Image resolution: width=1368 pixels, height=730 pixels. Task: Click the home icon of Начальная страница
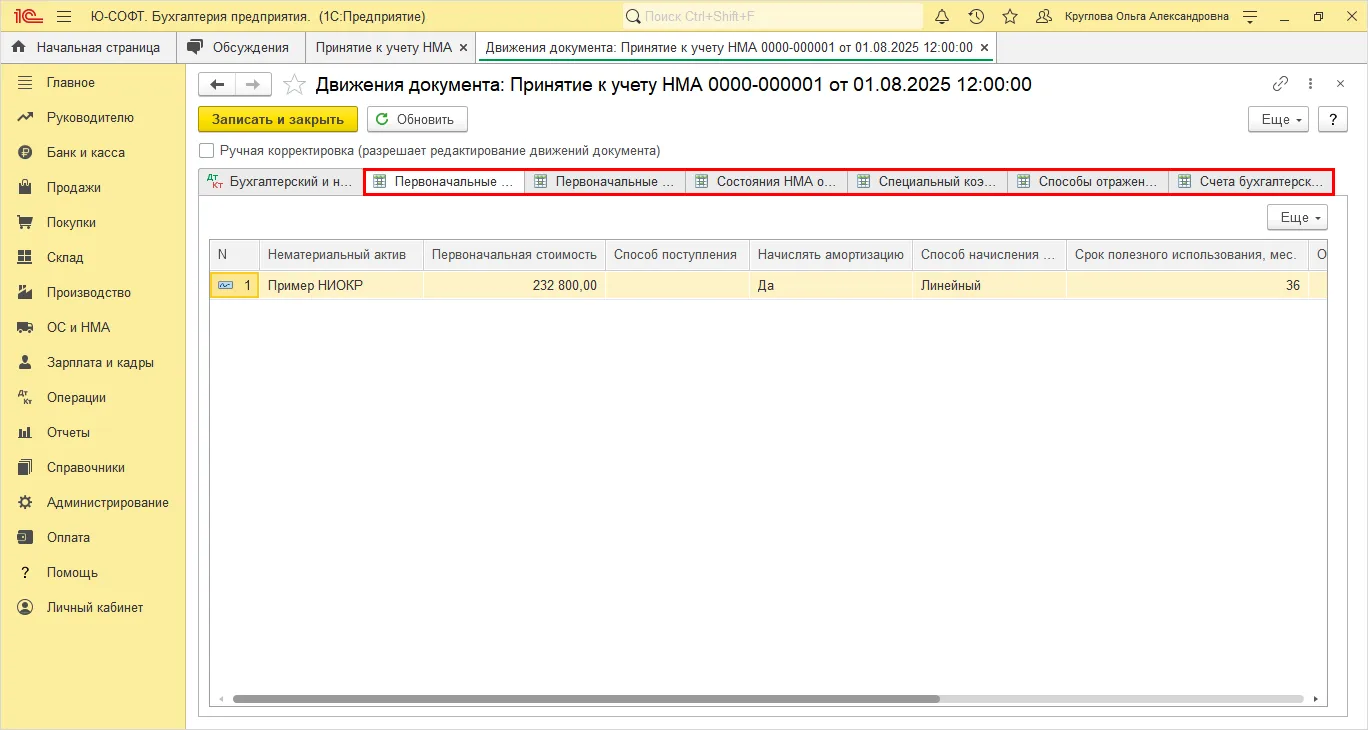coord(19,47)
